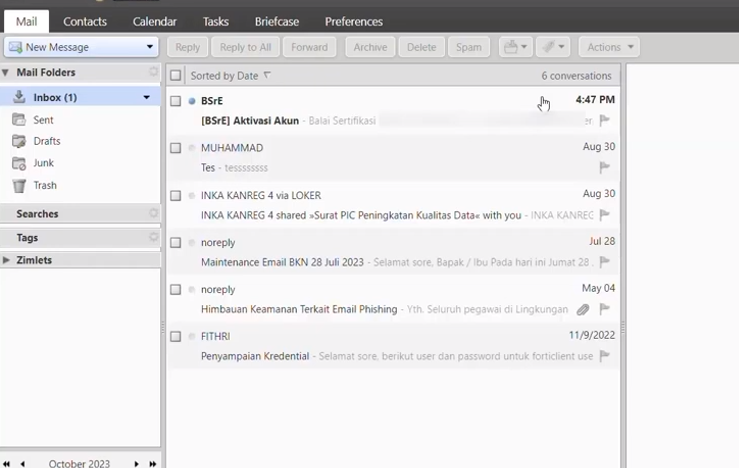Screen dimensions: 739x468
Task: Check the FITHRI message checkbox
Action: pos(175,337)
